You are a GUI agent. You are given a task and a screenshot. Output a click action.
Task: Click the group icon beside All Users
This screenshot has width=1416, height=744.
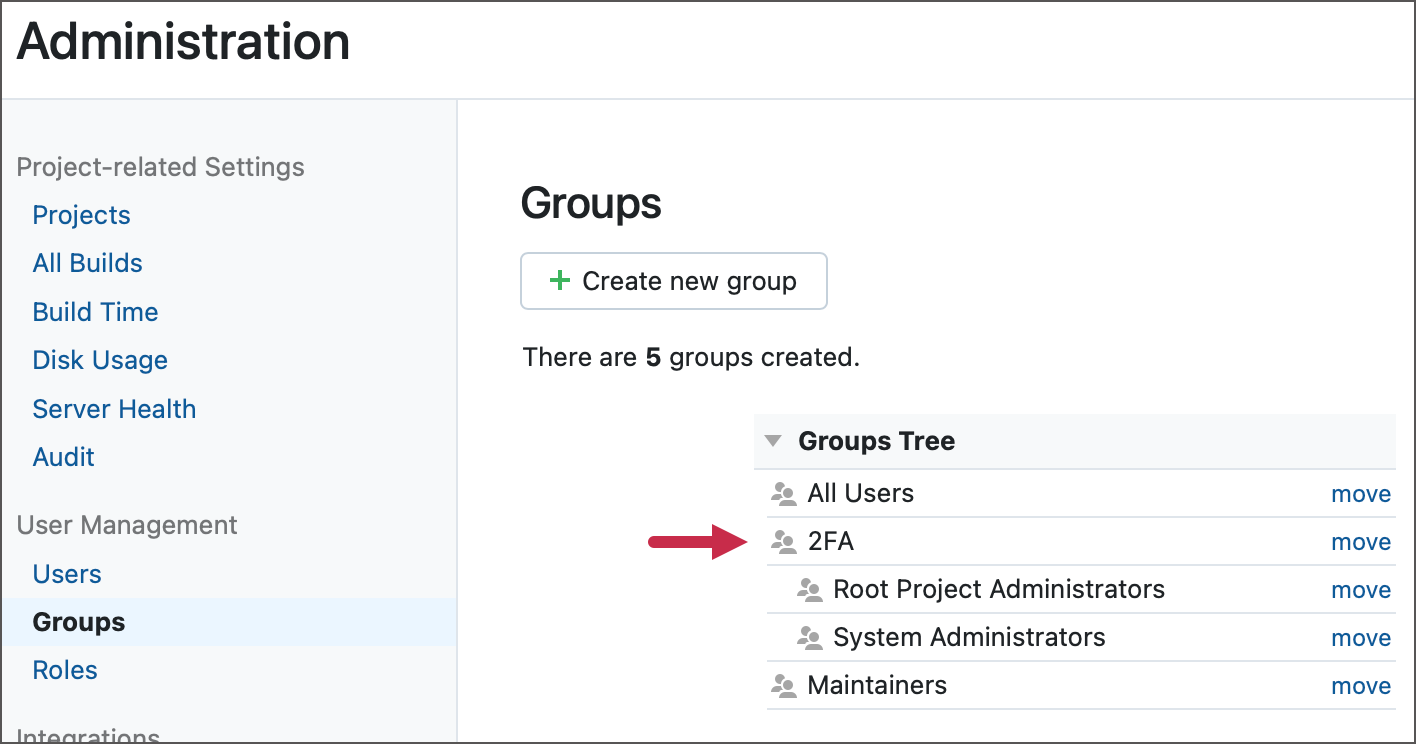(783, 494)
